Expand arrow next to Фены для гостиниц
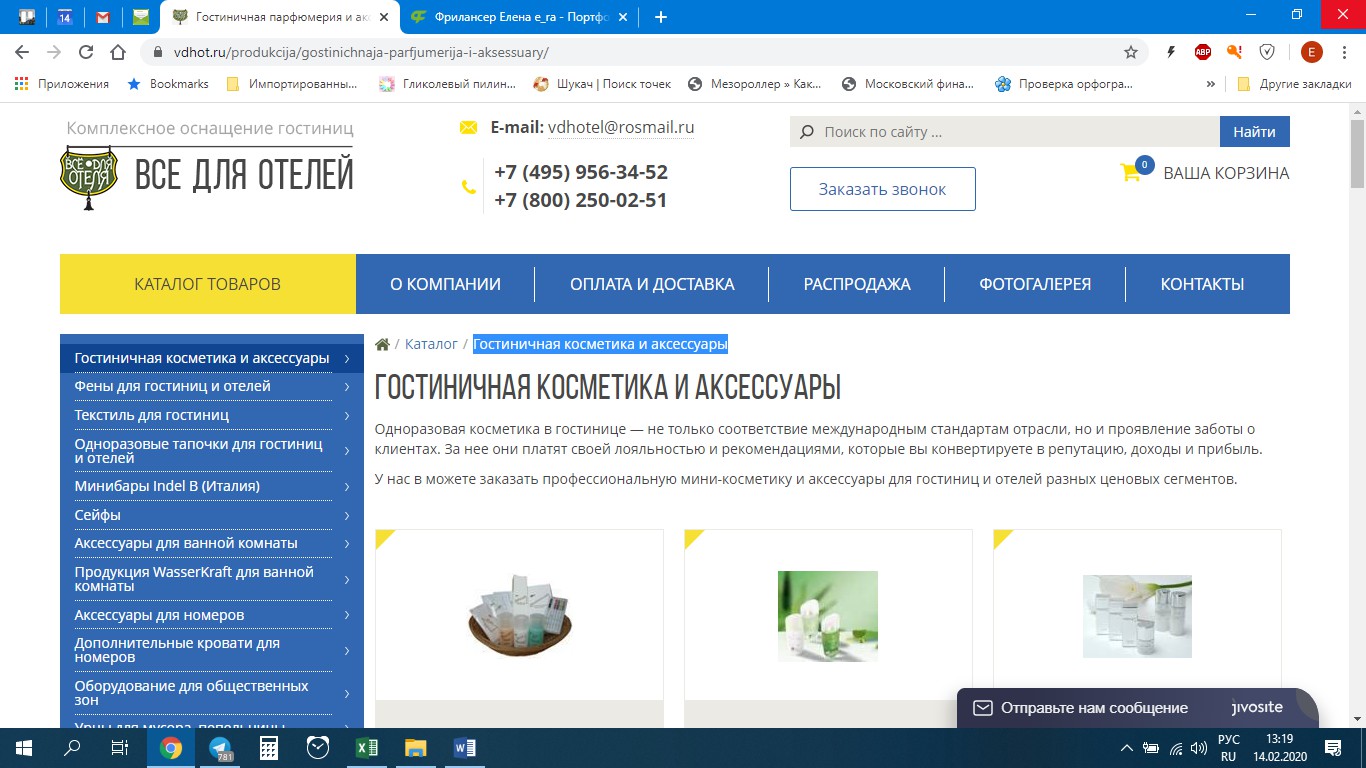 click(346, 386)
